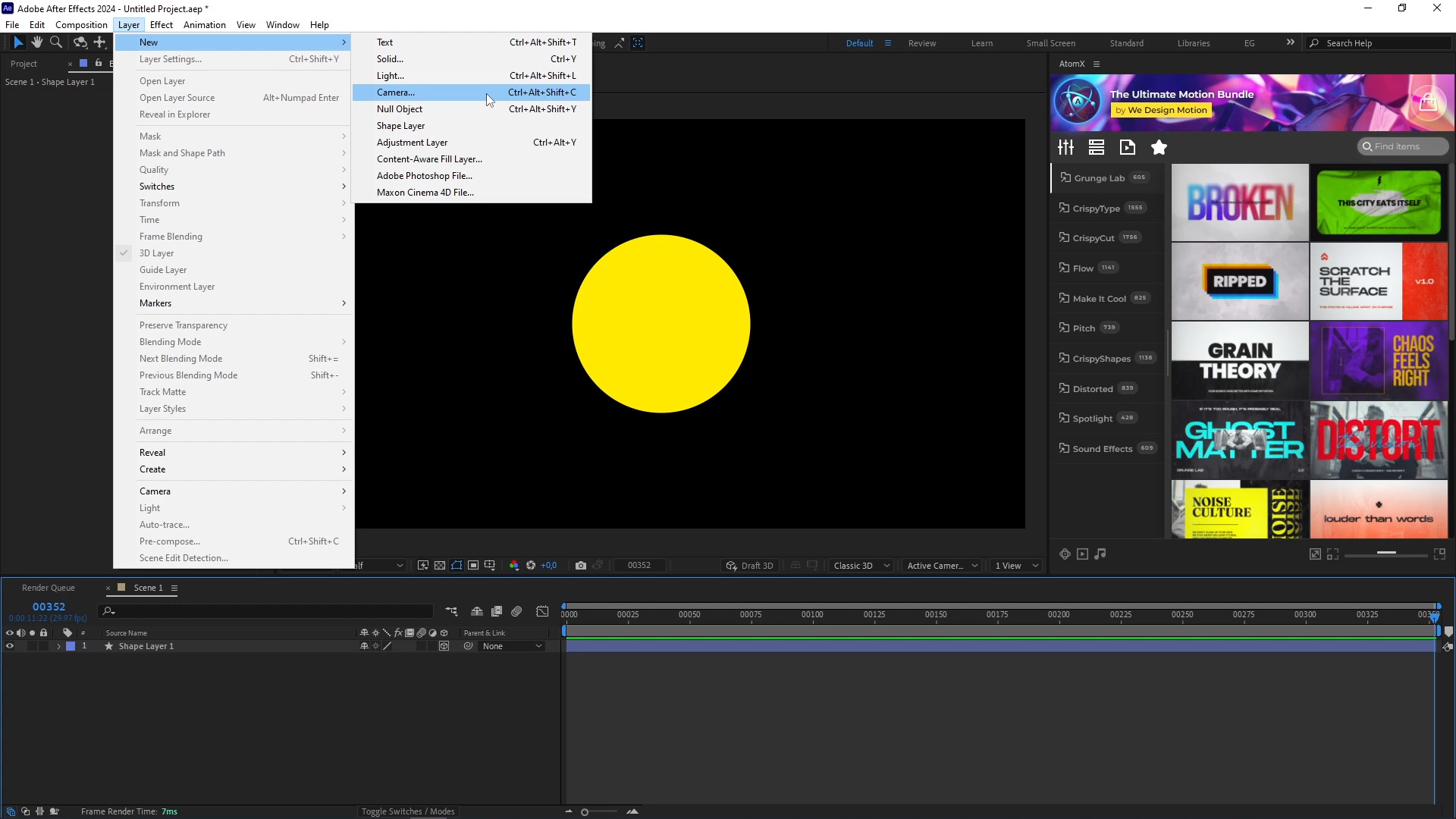Click Toggle Switches / Modes button
The image size is (1456, 819).
coord(408,811)
